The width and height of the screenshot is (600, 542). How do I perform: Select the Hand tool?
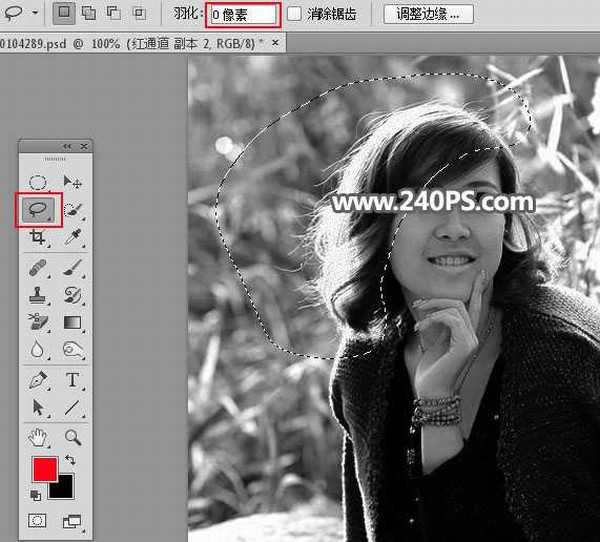coord(38,436)
